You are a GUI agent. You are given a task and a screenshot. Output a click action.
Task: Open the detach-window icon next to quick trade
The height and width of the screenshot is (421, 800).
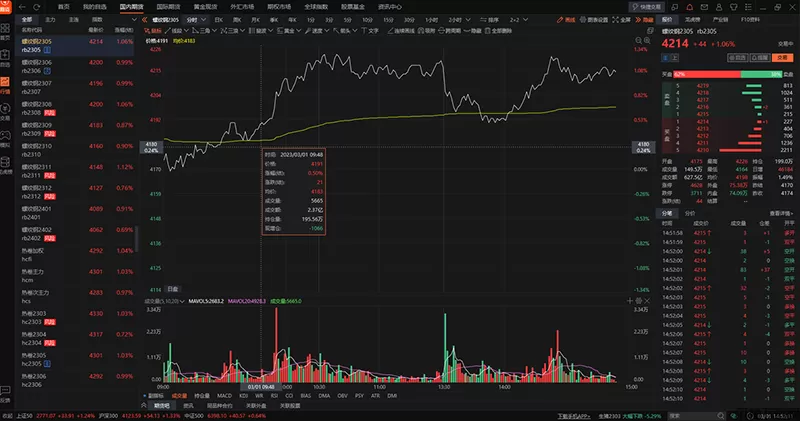pos(675,7)
